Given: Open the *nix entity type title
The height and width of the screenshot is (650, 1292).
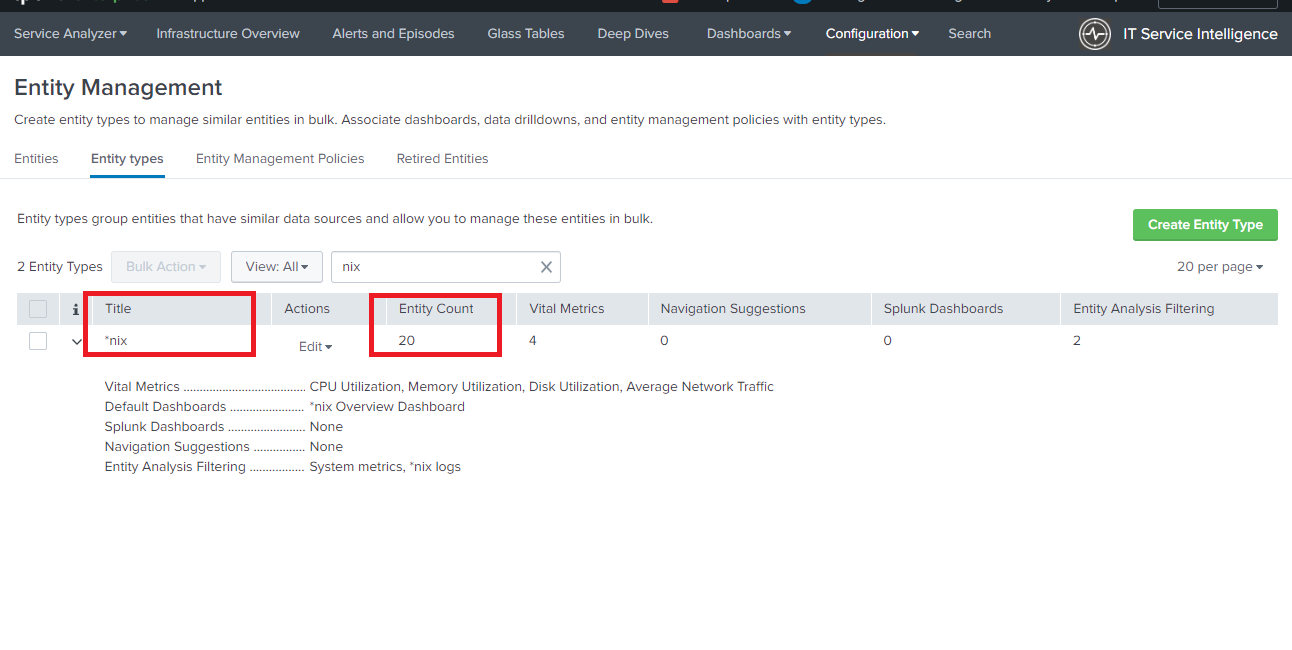Looking at the screenshot, I should point(116,341).
